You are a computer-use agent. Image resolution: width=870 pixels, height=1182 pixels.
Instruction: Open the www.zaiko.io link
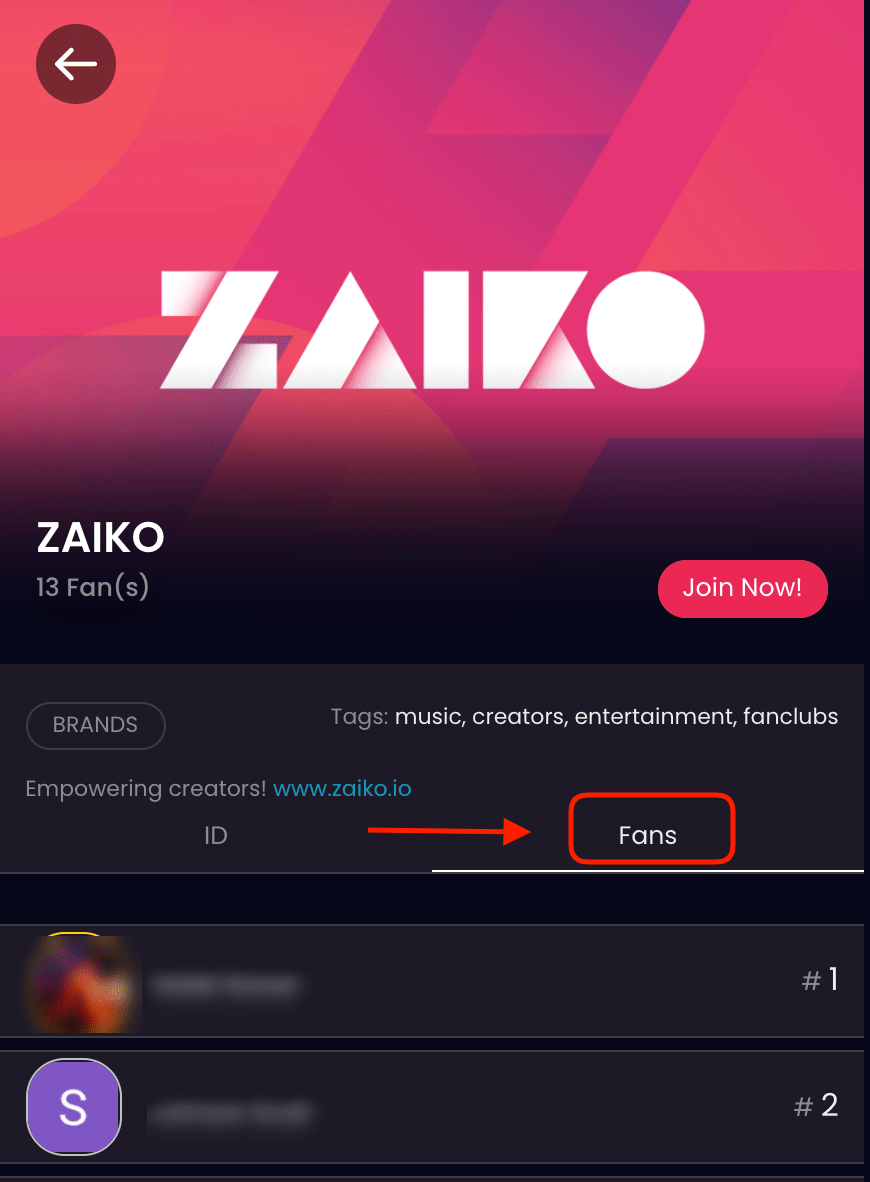342,788
